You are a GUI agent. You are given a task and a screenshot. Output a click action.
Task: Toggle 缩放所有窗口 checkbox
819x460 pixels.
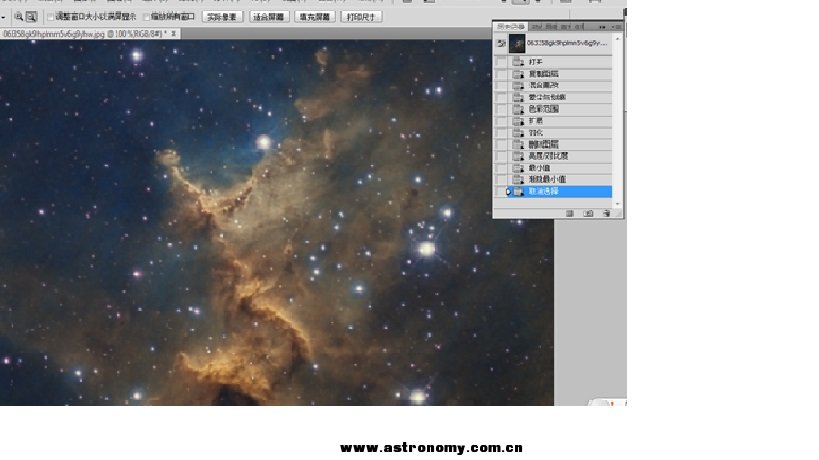tap(147, 17)
